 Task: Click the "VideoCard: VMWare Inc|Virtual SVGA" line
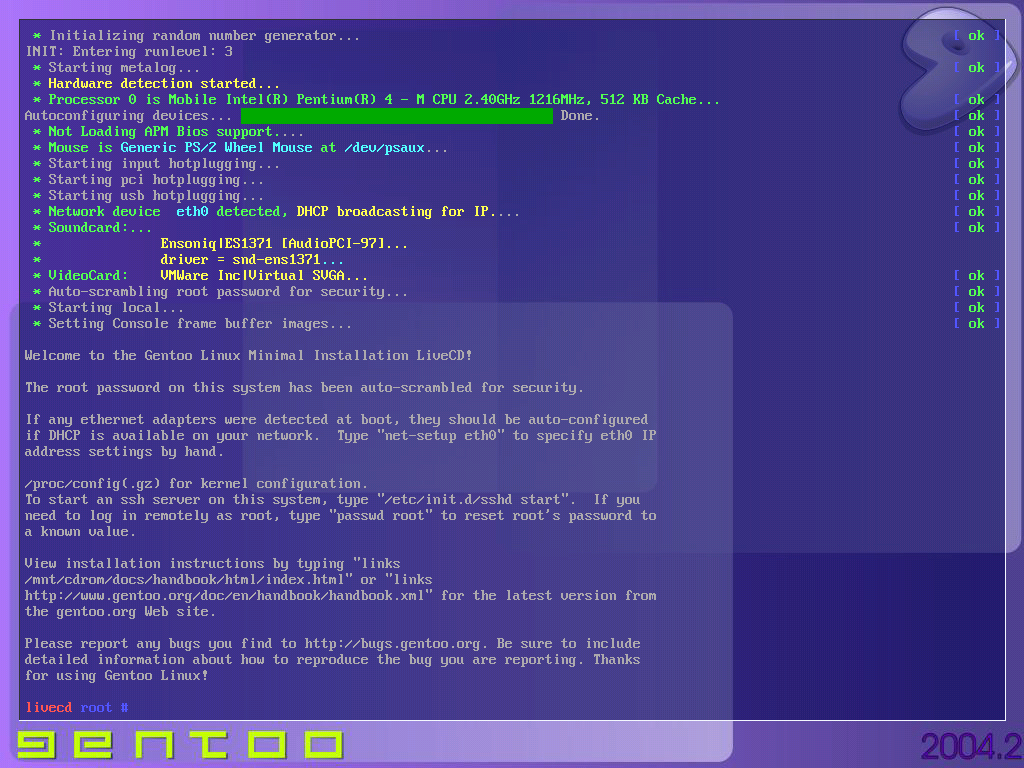pos(200,276)
